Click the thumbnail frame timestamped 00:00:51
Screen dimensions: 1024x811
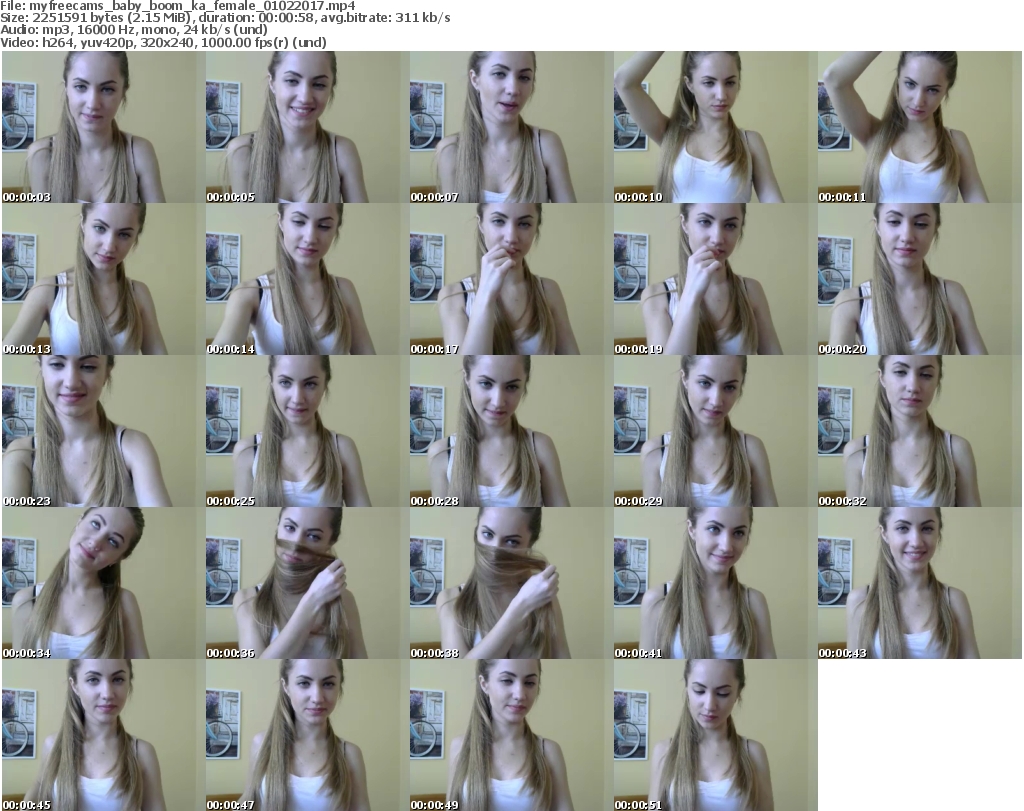(x=715, y=735)
